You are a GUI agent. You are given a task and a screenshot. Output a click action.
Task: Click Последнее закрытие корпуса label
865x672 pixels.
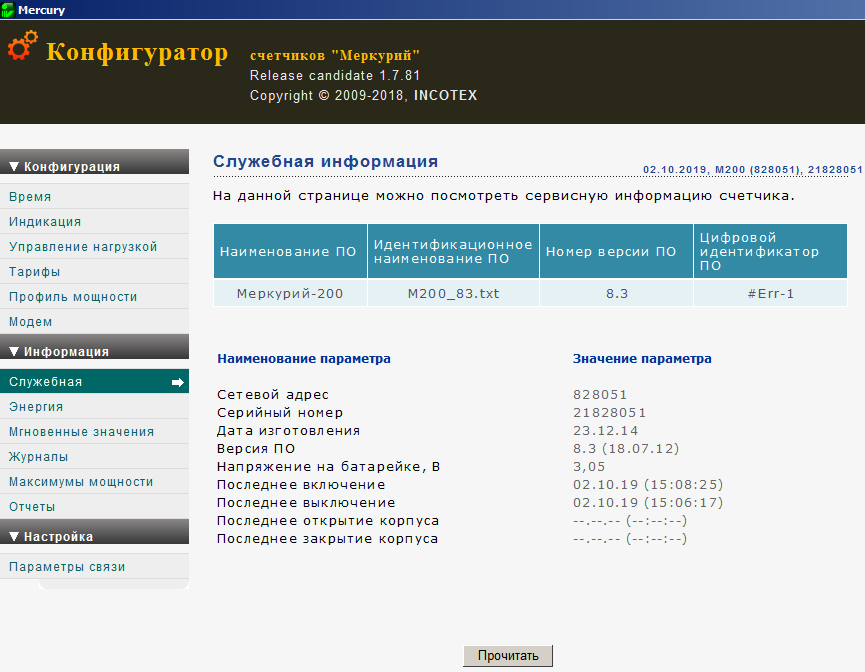pyautogui.click(x=328, y=539)
